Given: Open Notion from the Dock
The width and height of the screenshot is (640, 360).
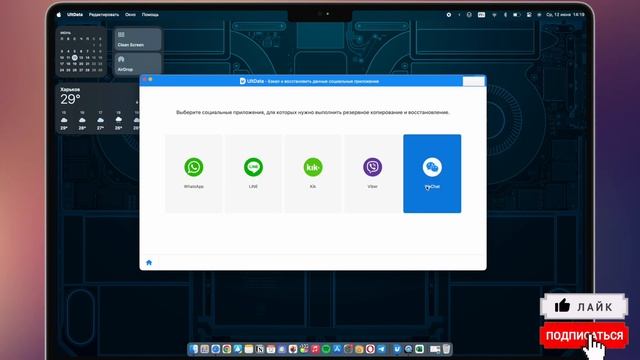Looking at the screenshot, I should click(260, 349).
